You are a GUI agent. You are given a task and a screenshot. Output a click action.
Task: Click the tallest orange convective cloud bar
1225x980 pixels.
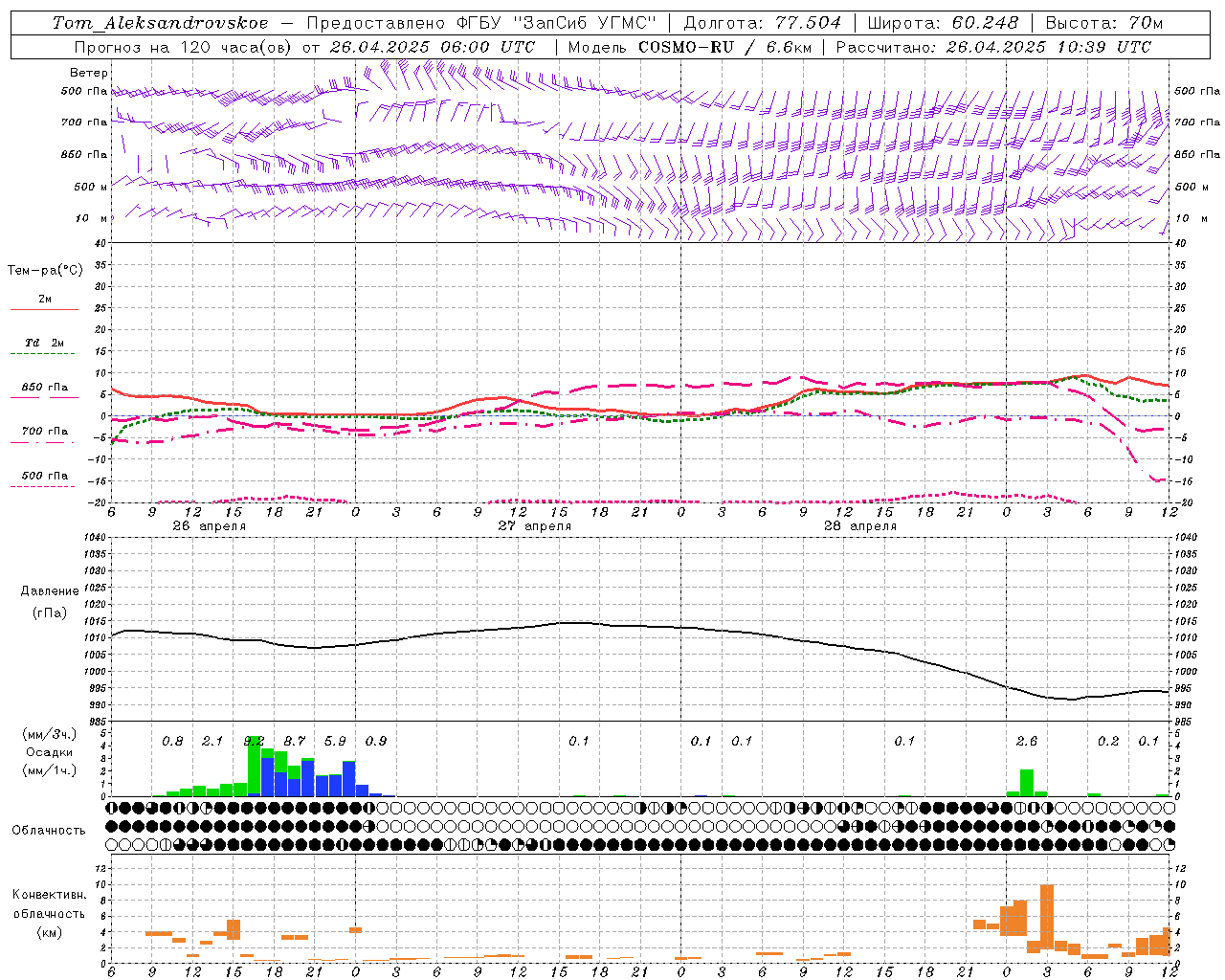point(1047,919)
